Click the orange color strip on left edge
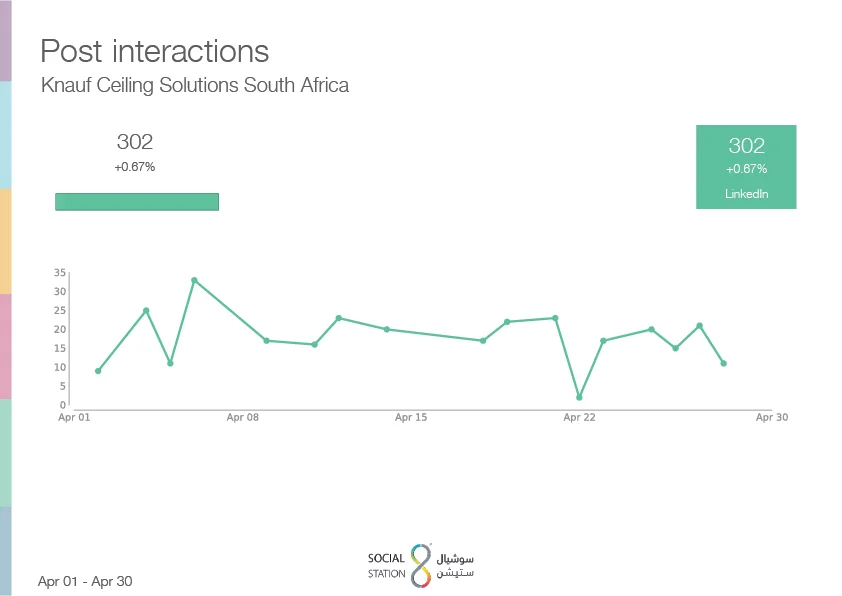The height and width of the screenshot is (596, 842). (5, 241)
